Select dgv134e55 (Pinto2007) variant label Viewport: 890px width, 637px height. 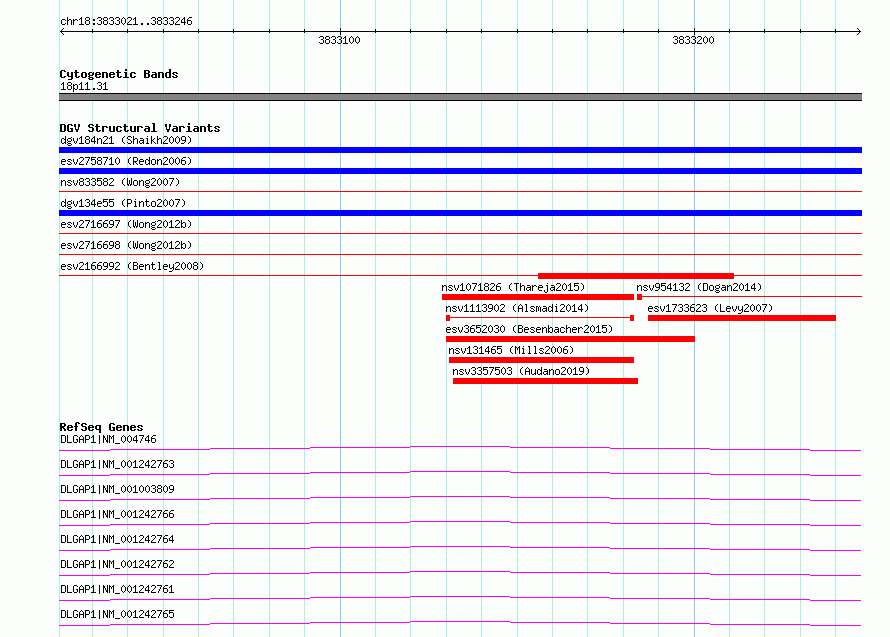pyautogui.click(x=123, y=203)
